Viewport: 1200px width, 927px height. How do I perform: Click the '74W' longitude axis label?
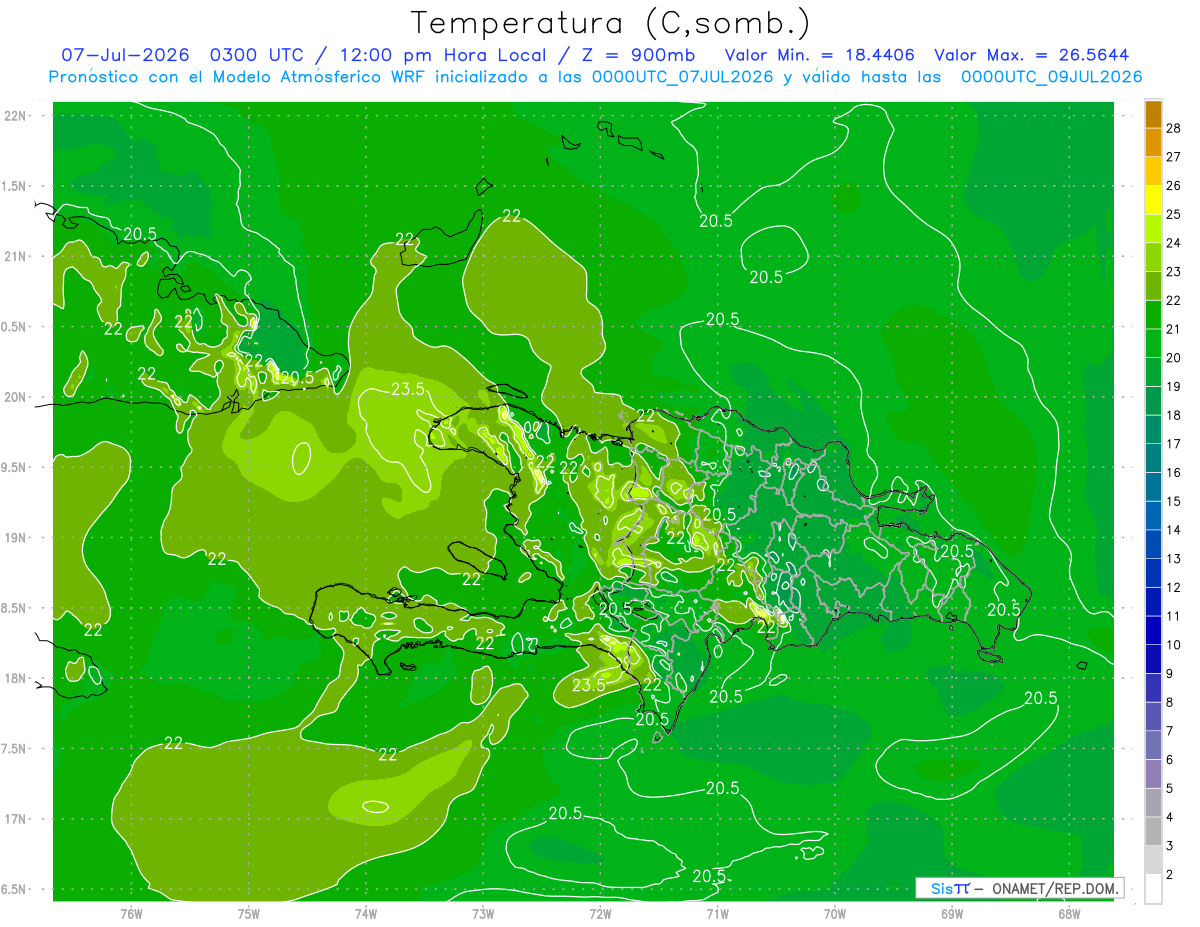click(366, 913)
